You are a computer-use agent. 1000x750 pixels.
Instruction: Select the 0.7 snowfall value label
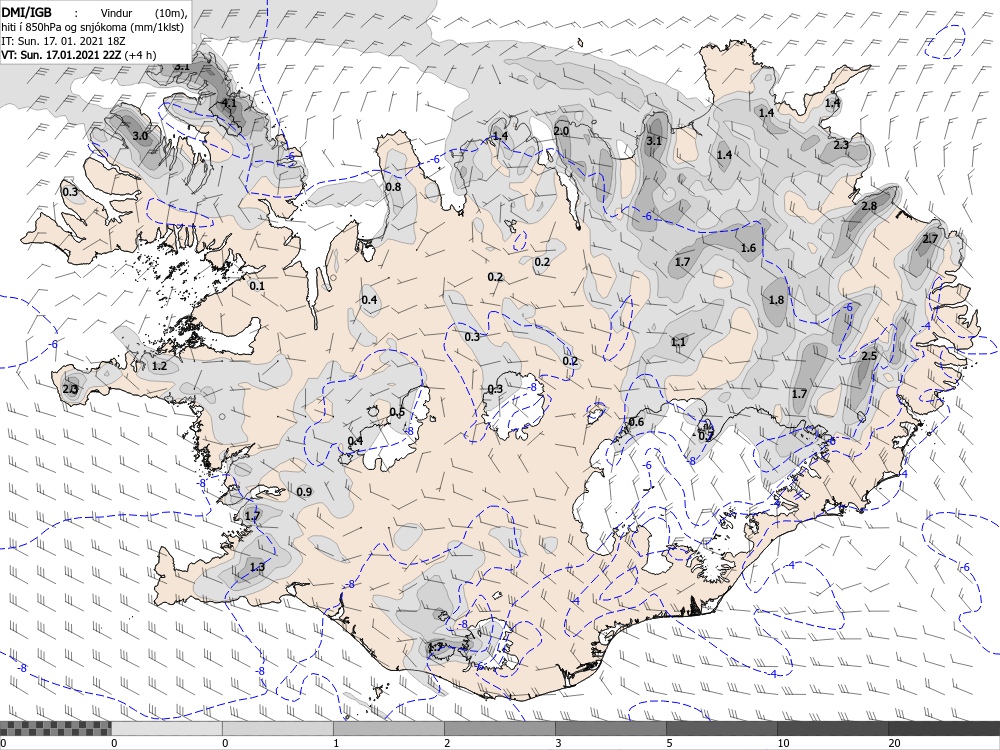tap(706, 436)
